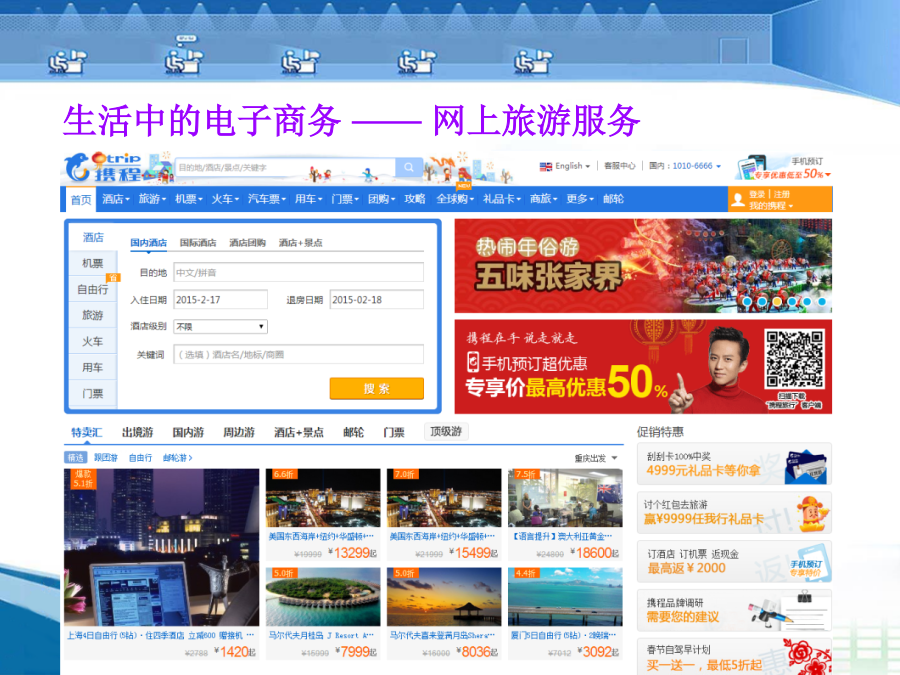Click the last carousel dot on 张家界 banner

point(822,301)
